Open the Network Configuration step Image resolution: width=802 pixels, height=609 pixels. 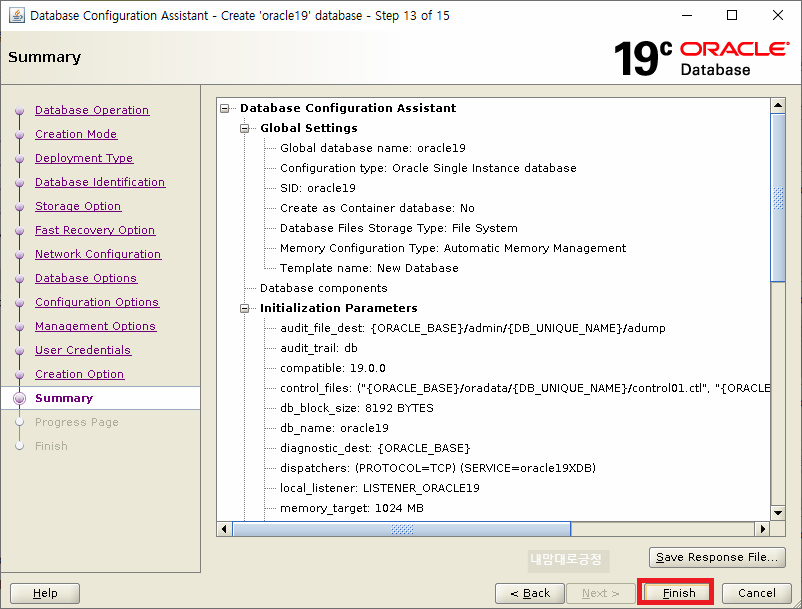pyautogui.click(x=98, y=254)
